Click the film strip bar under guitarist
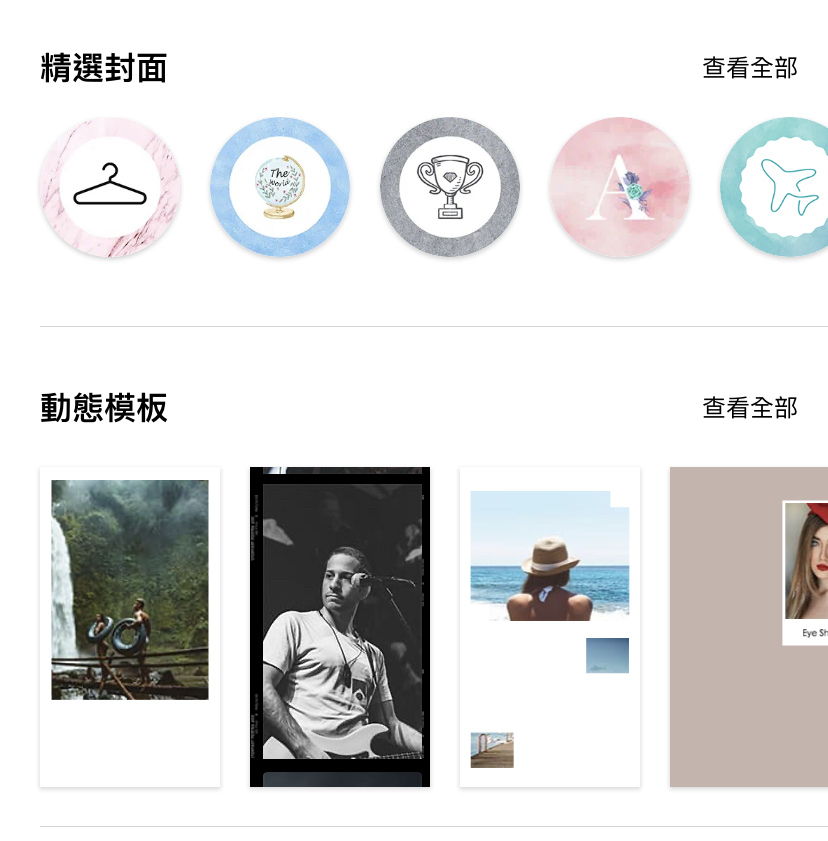828x841 pixels. pyautogui.click(x=342, y=779)
